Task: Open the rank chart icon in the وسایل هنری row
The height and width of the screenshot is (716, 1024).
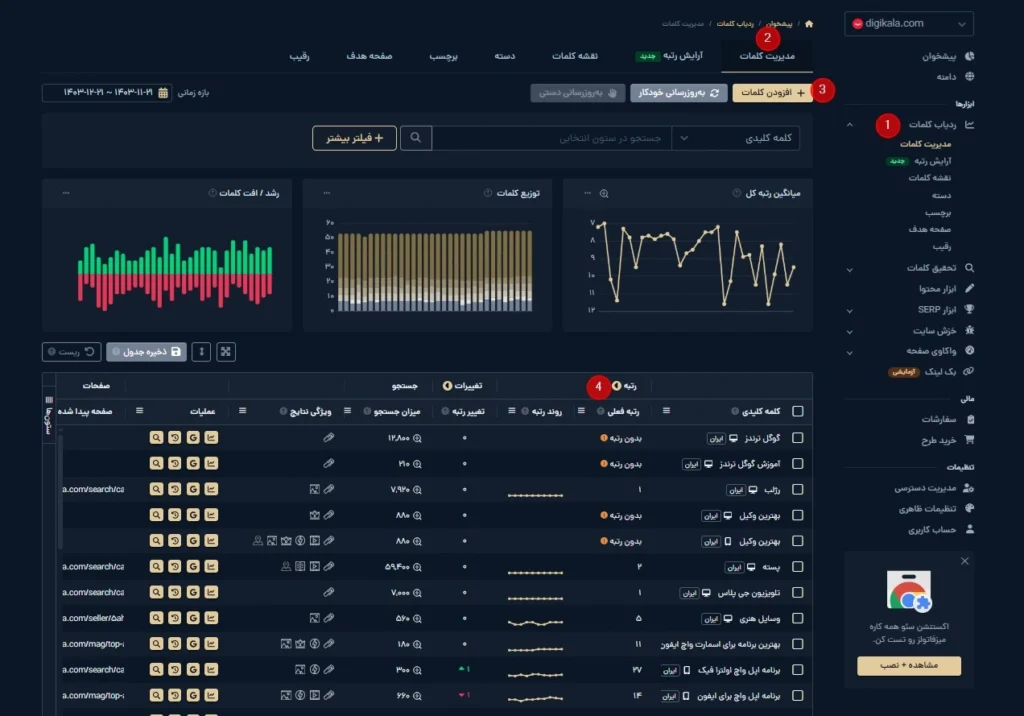Action: (211, 619)
